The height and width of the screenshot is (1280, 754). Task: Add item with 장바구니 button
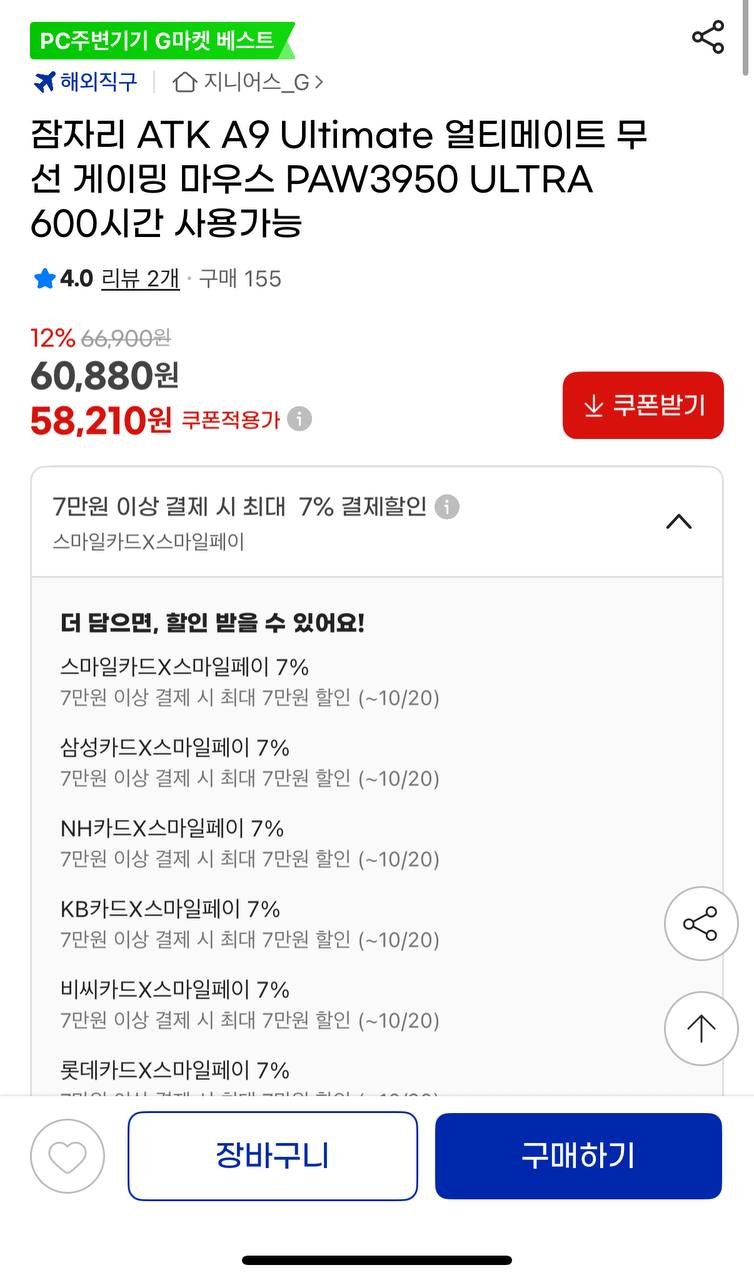[x=272, y=1155]
